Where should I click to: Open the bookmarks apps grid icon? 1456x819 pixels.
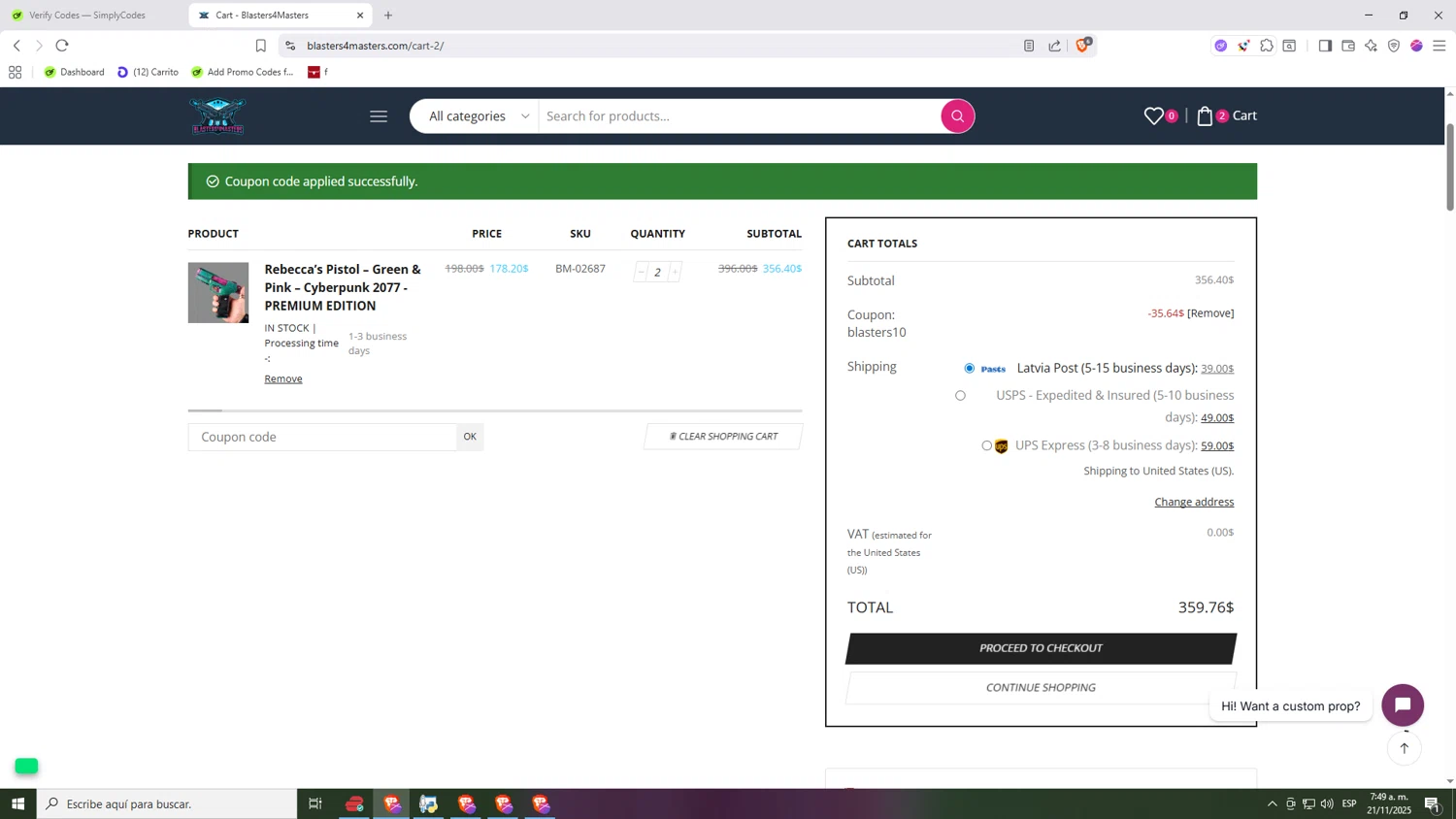15,72
